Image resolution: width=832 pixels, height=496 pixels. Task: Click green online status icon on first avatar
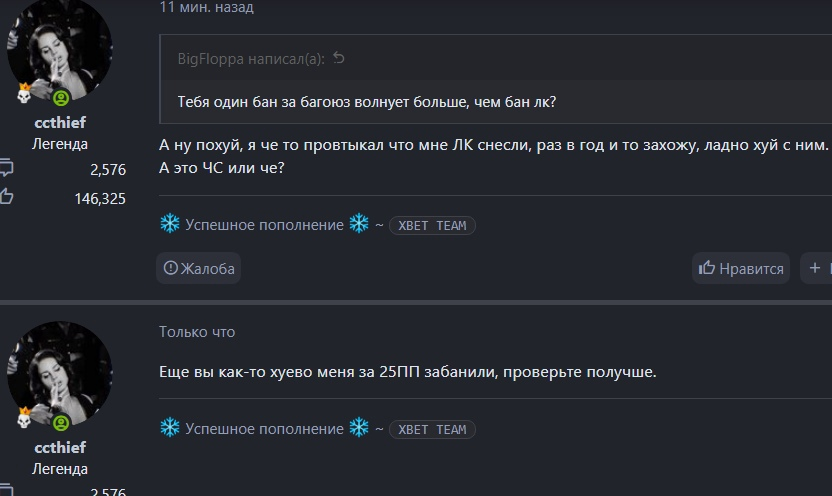click(x=61, y=97)
